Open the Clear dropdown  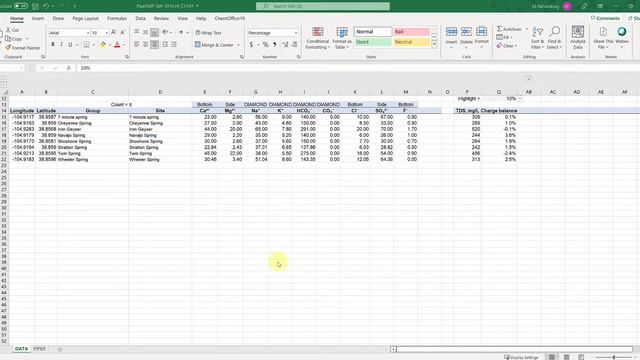tap(507, 46)
